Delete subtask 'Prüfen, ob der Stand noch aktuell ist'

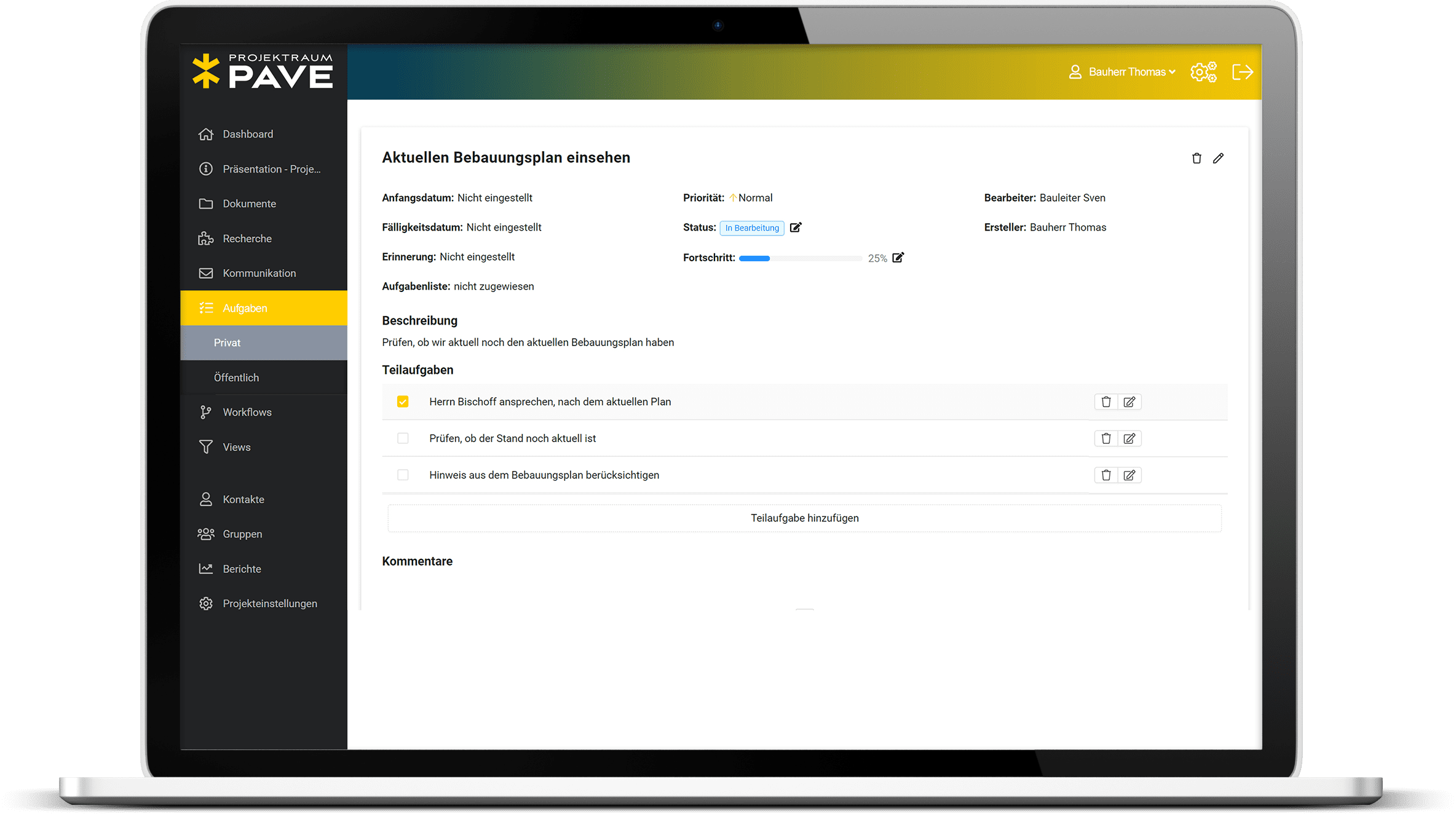[x=1106, y=439]
